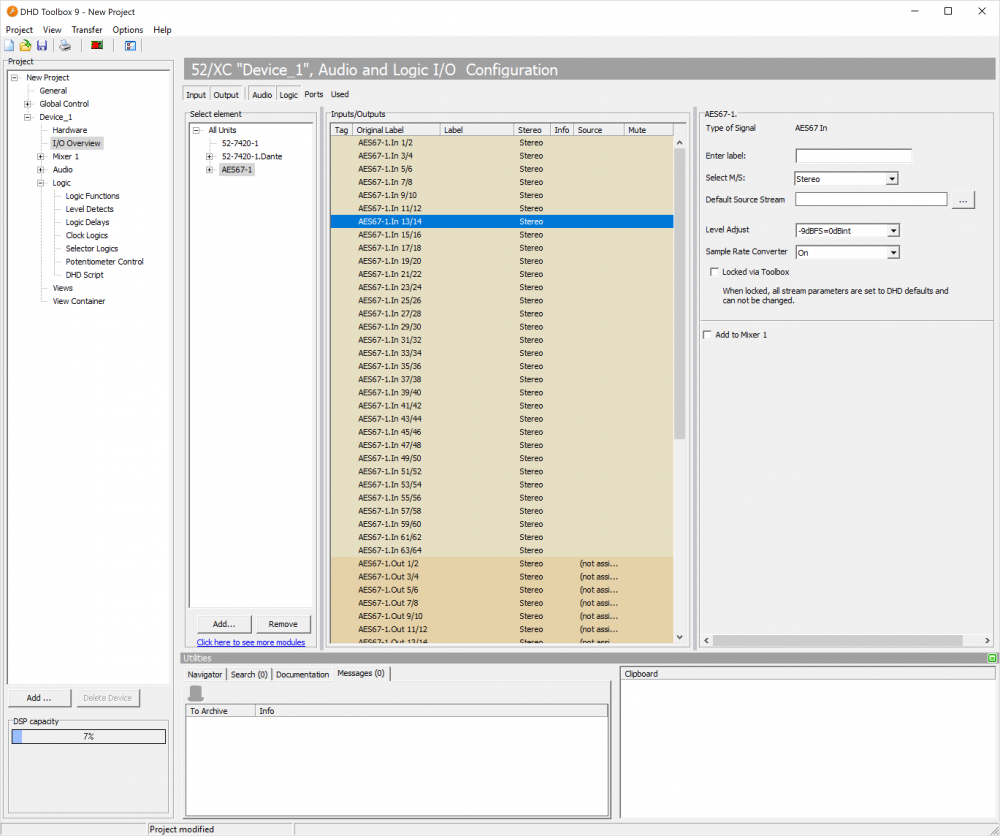Open the Navigator utilities tab
This screenshot has width=1000, height=836.
(205, 675)
